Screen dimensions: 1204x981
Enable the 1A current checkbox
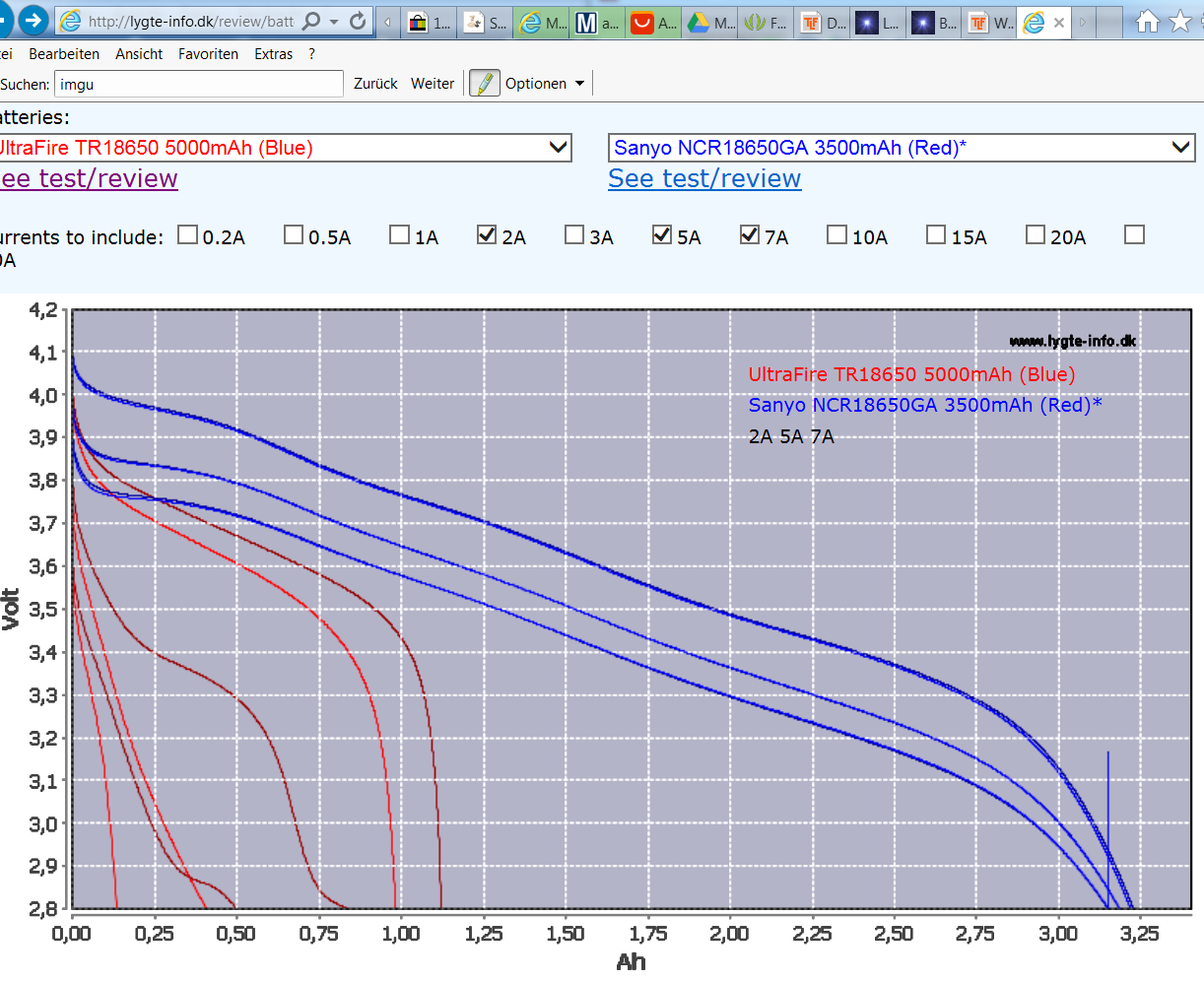pos(399,234)
